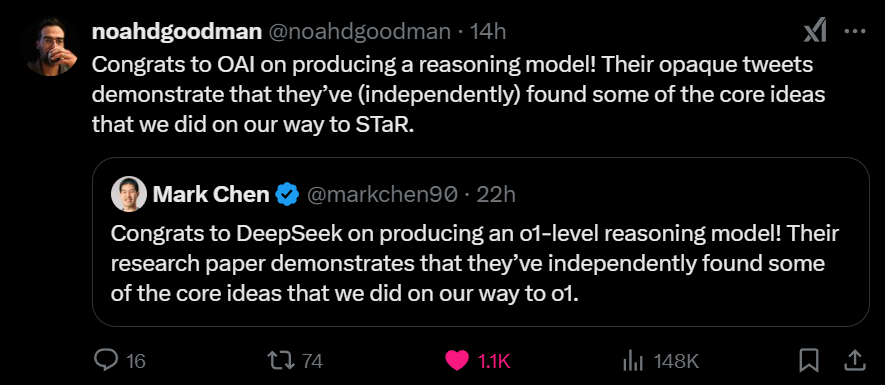Open the view analytics bar chart icon
885x385 pixels.
[631, 360]
